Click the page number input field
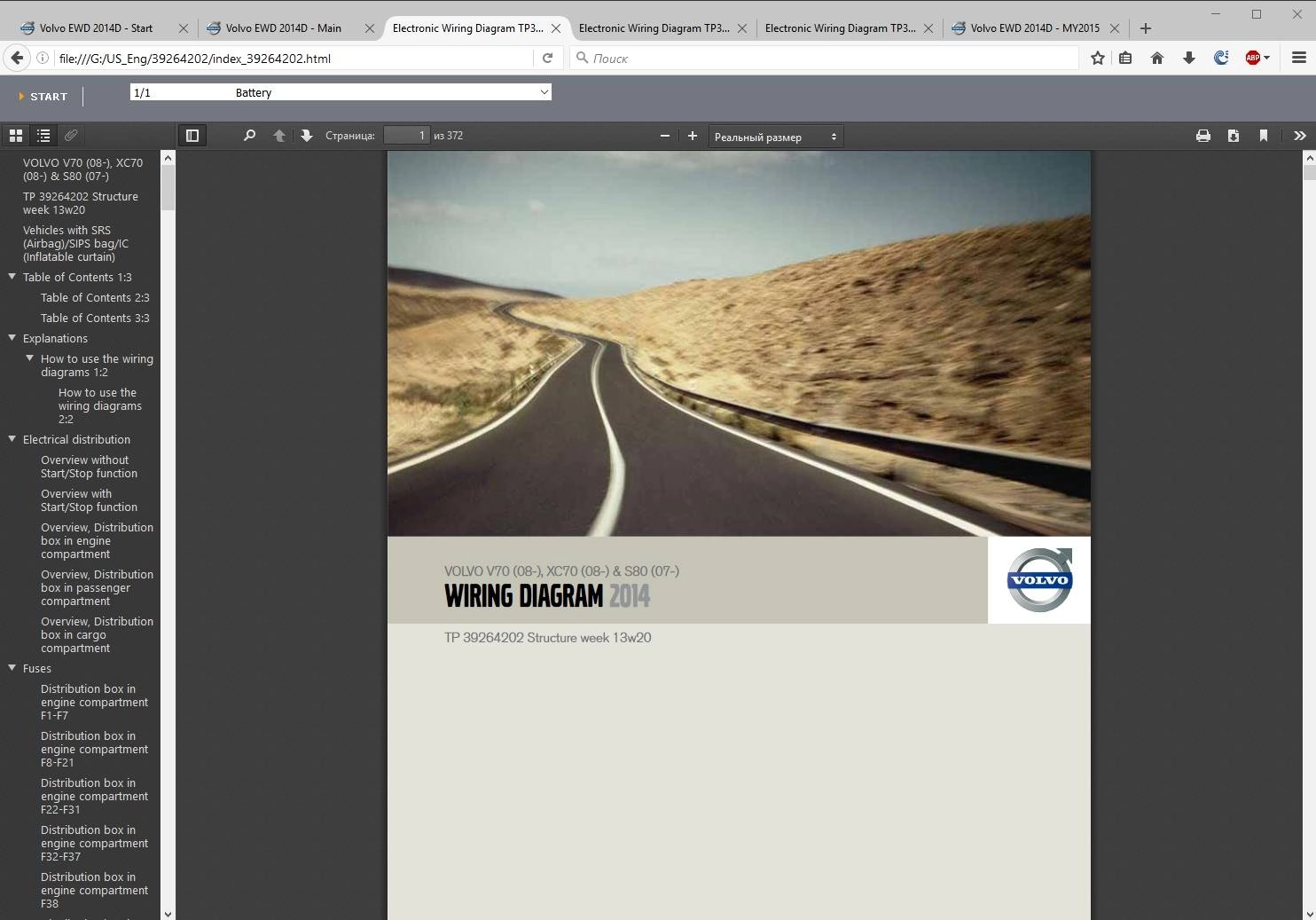Viewport: 1316px width, 920px height. 407,136
